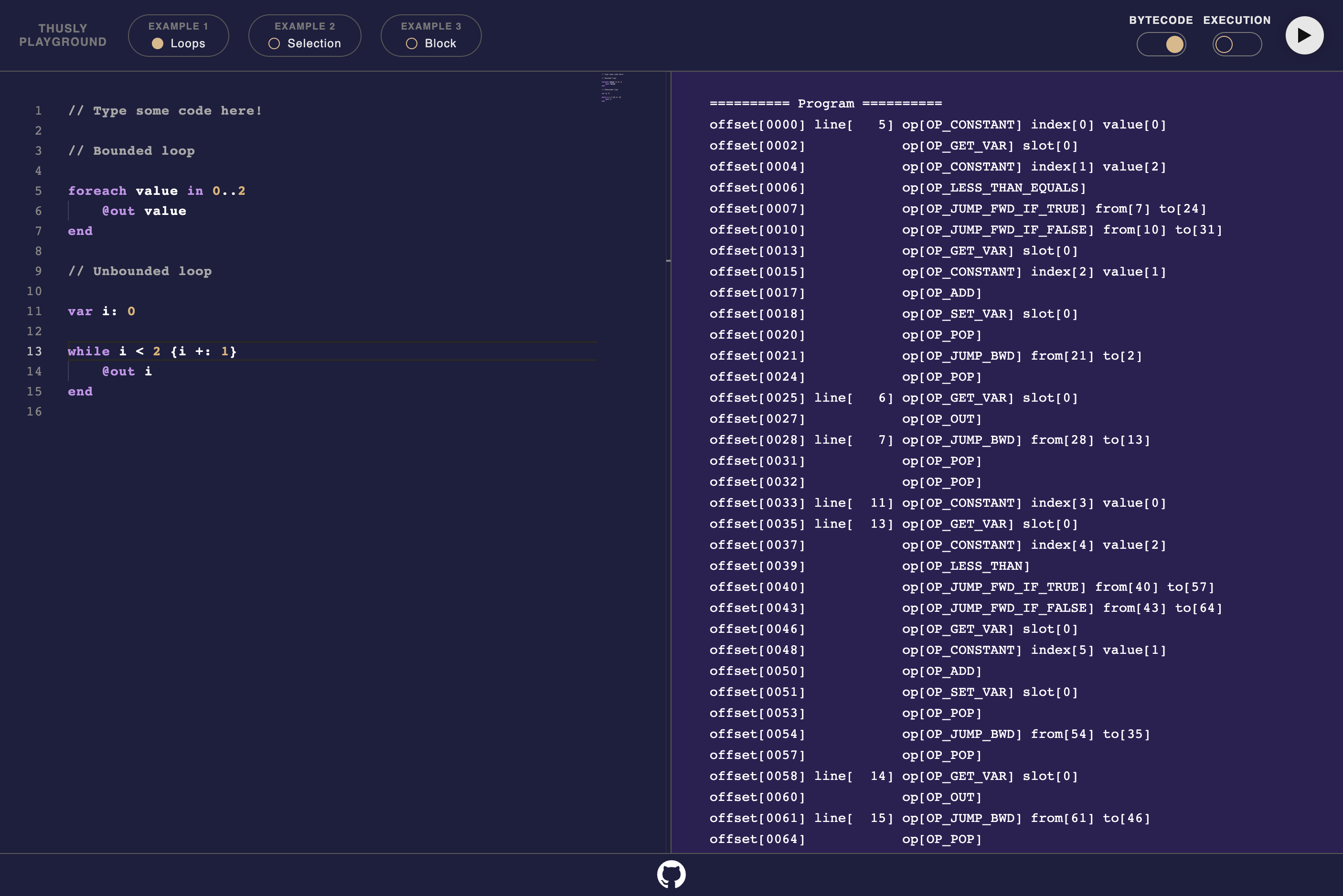1343x896 pixels.
Task: Open the GitHub icon link
Action: pyautogui.click(x=671, y=875)
